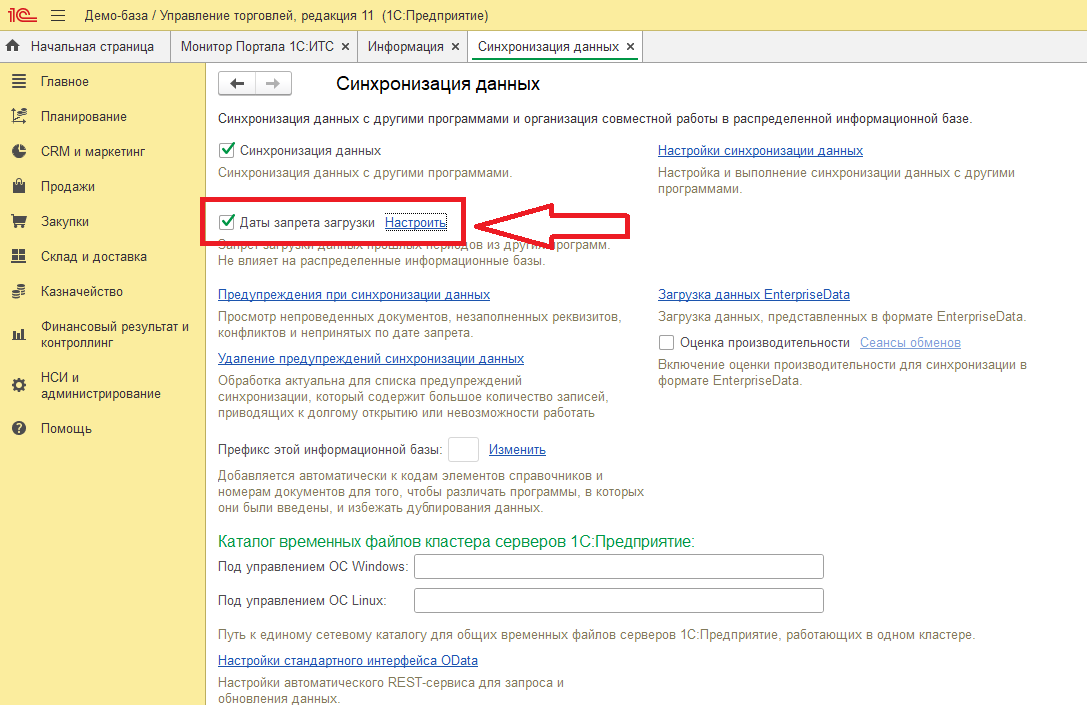Open the НСИ и администрирование section

tap(101, 385)
